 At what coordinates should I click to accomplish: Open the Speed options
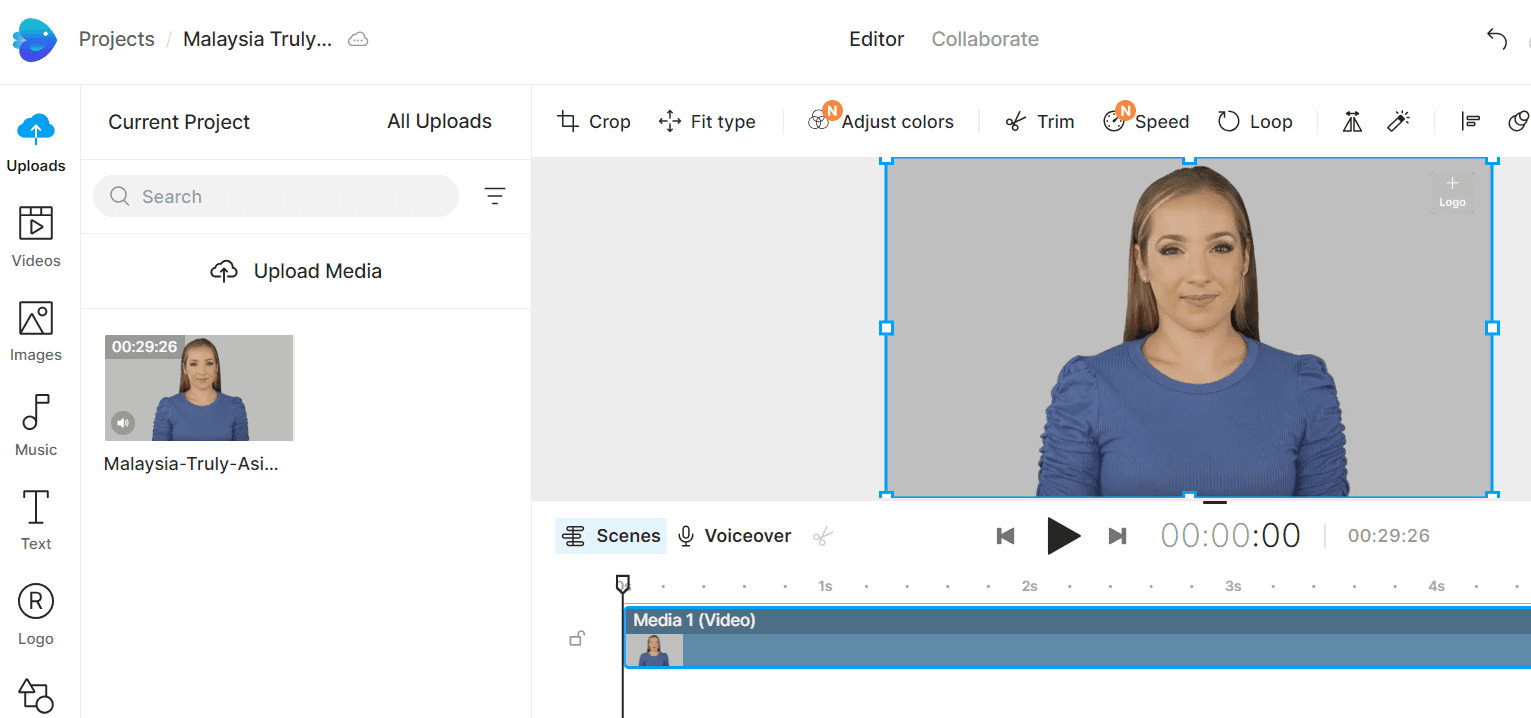pos(1146,122)
